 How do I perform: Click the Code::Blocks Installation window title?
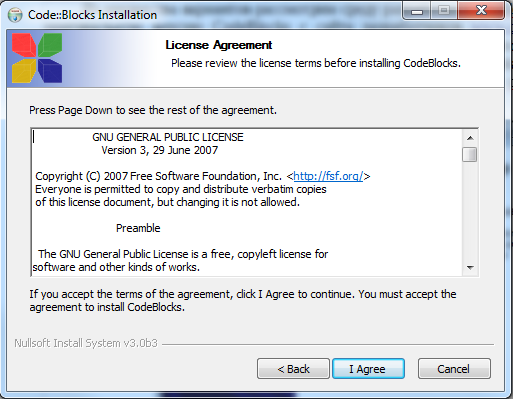pos(92,15)
